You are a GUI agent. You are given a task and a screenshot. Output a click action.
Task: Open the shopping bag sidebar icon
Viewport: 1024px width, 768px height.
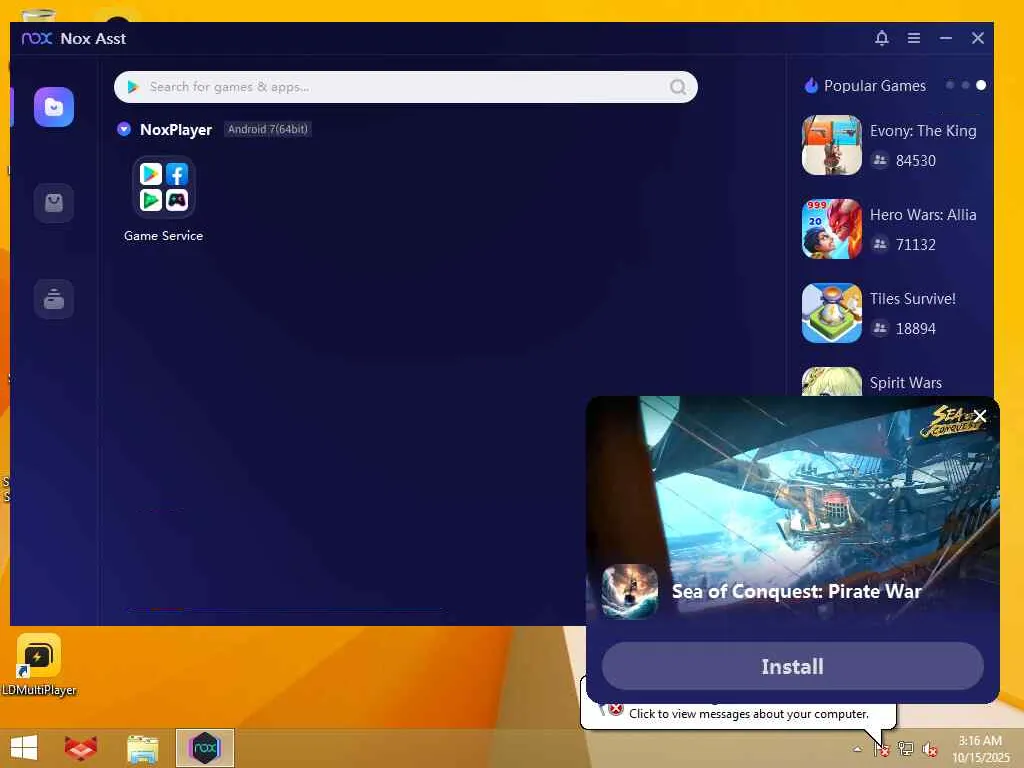click(x=54, y=203)
